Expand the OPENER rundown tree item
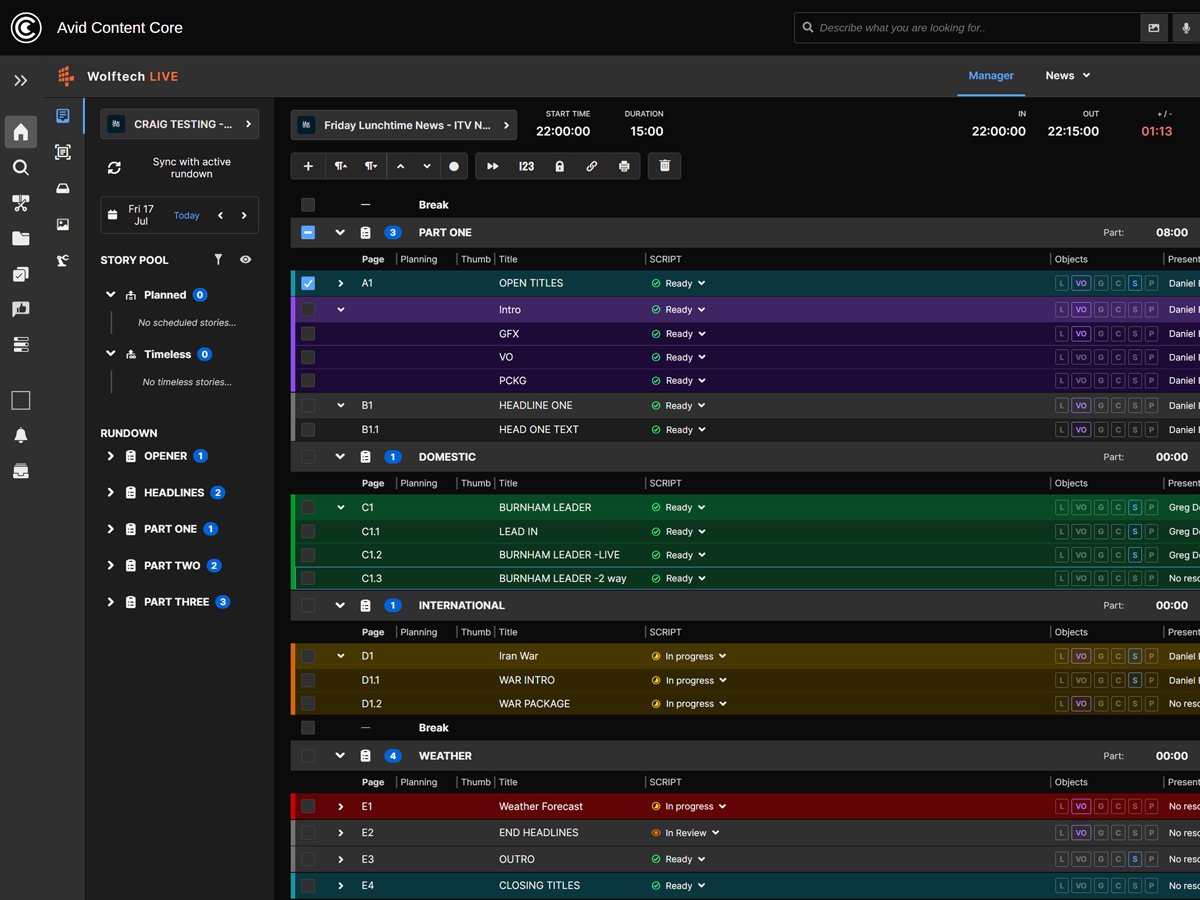 point(111,456)
